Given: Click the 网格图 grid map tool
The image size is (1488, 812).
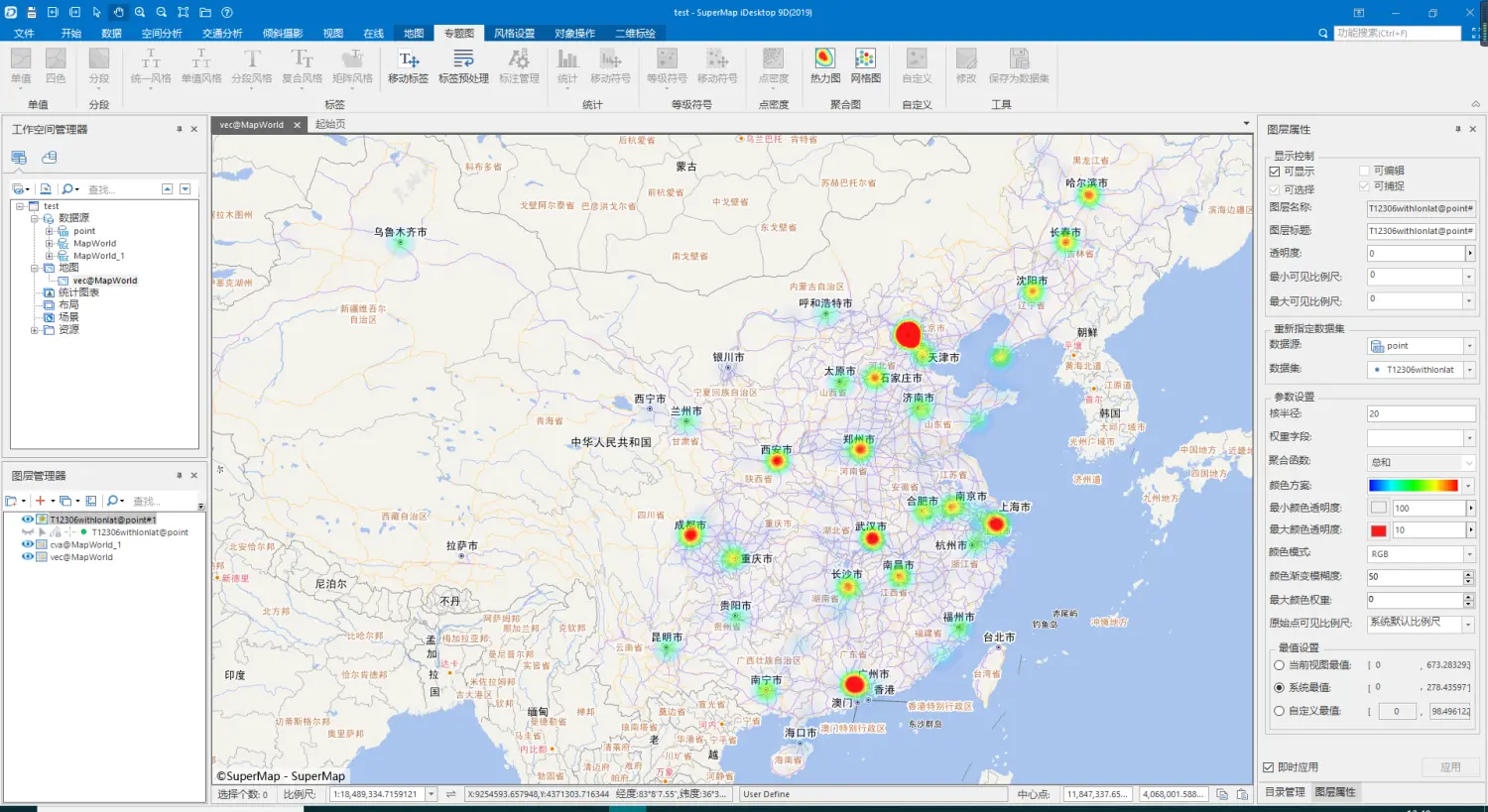Looking at the screenshot, I should tap(865, 66).
